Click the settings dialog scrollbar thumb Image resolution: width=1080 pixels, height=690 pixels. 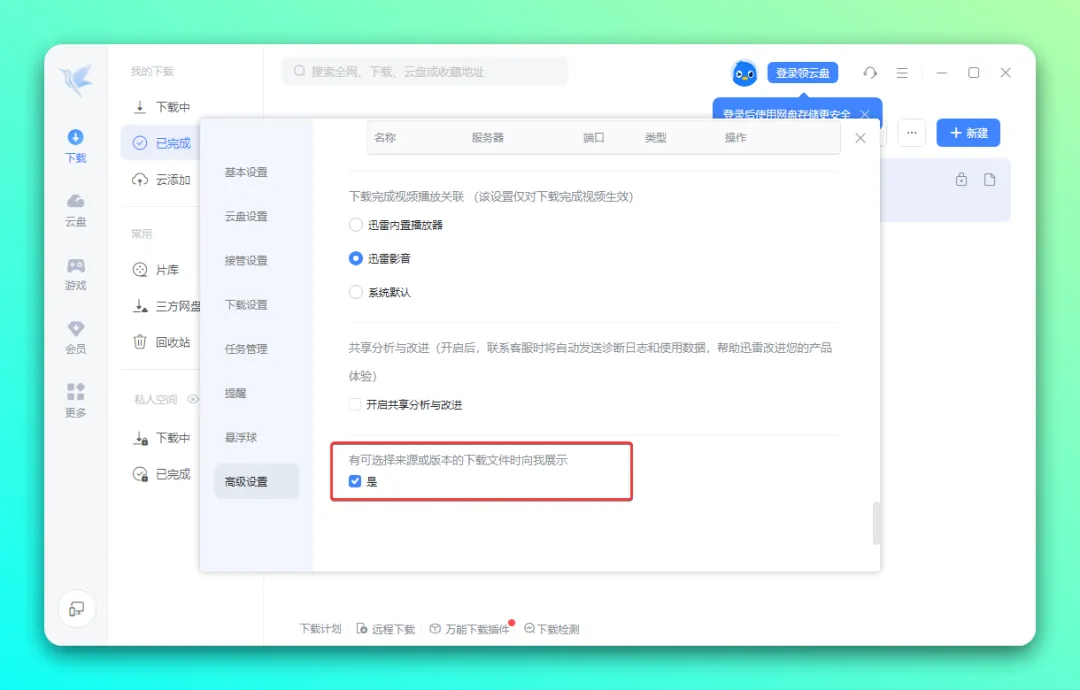[x=876, y=523]
